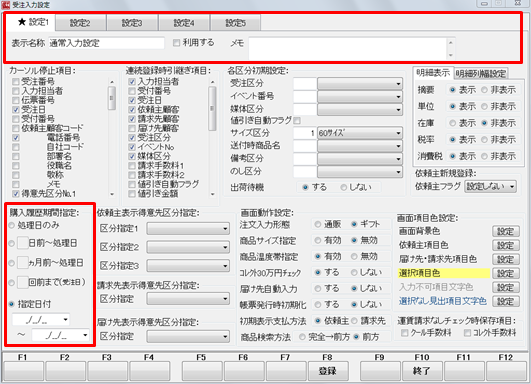Open the 区分指定2 dropdown

tap(188, 247)
